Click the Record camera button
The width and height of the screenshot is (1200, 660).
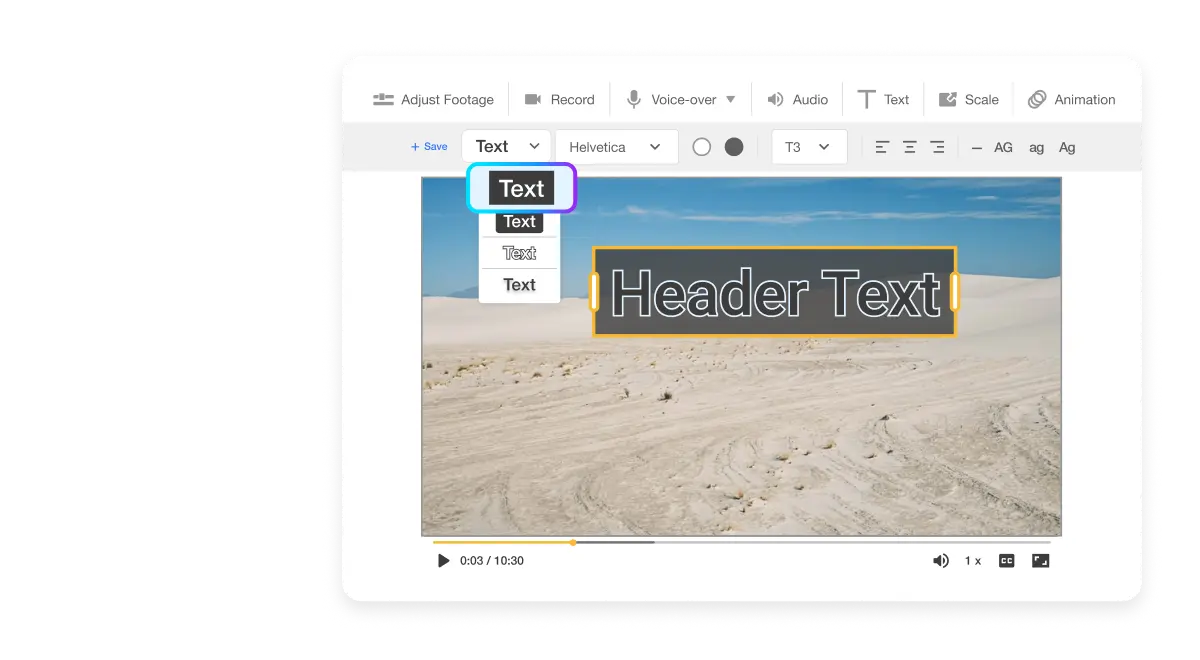tap(559, 100)
